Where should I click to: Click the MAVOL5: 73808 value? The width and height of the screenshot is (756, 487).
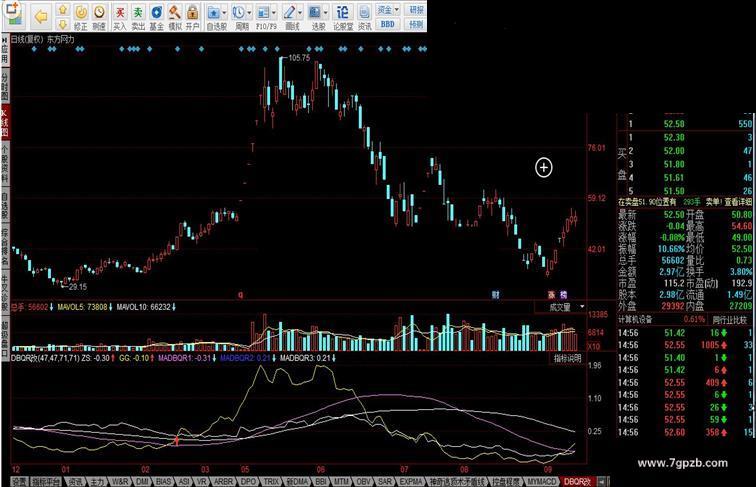(x=82, y=307)
